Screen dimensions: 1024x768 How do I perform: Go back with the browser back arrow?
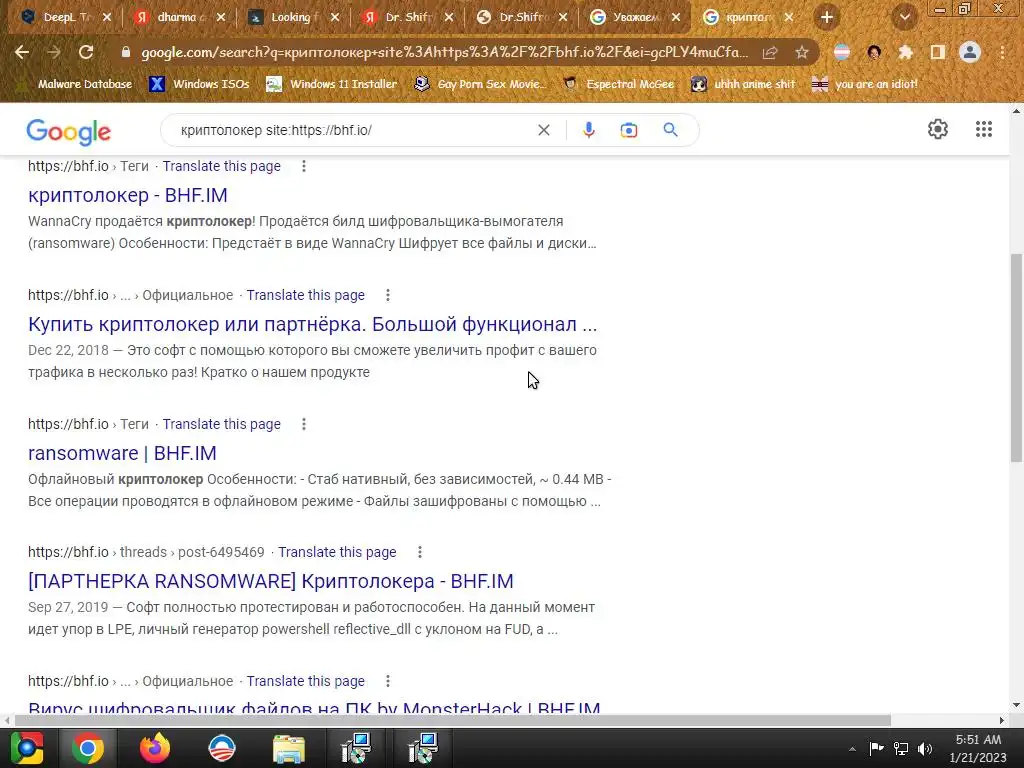(x=22, y=52)
